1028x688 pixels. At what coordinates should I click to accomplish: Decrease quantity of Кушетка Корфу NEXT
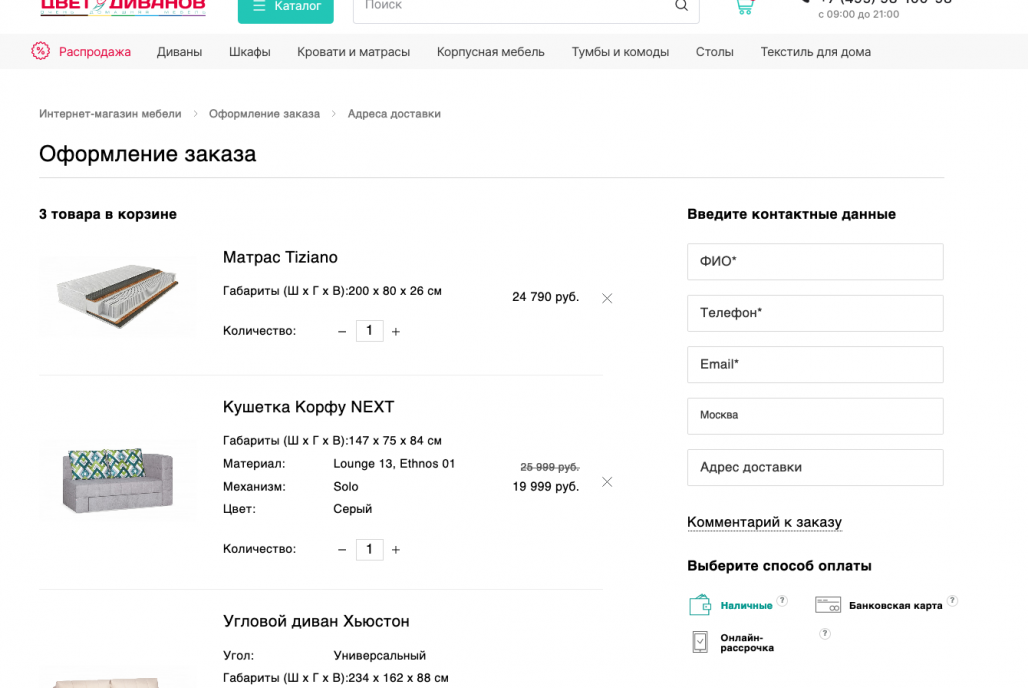tap(342, 550)
